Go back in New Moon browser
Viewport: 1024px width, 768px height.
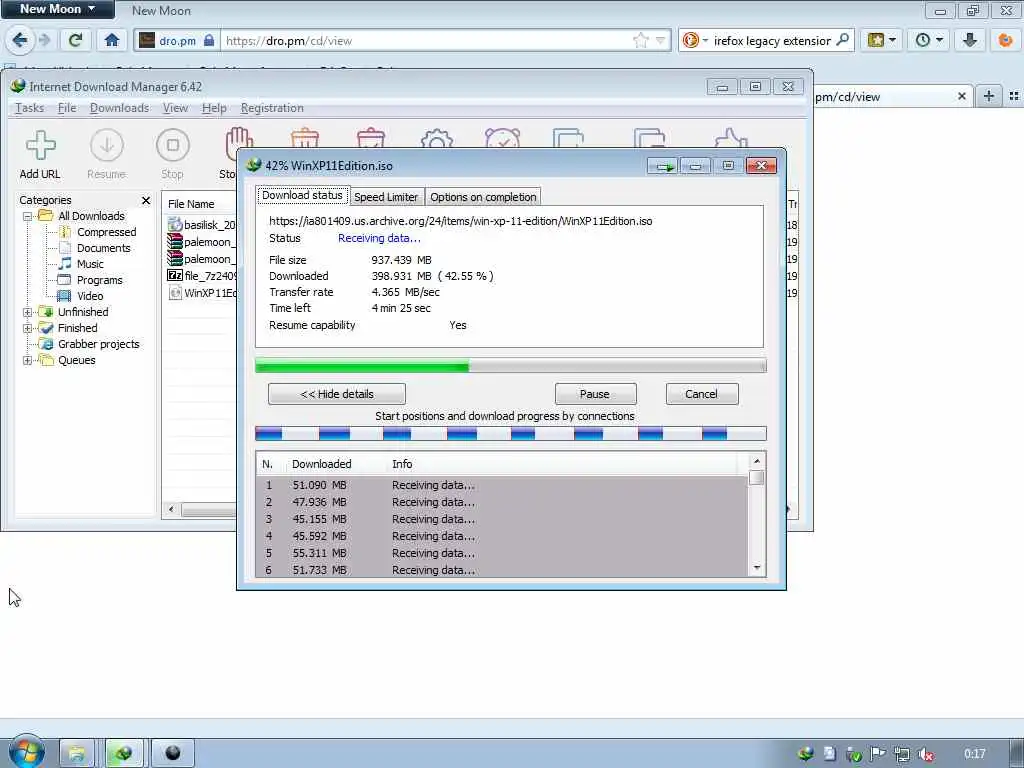(x=20, y=40)
